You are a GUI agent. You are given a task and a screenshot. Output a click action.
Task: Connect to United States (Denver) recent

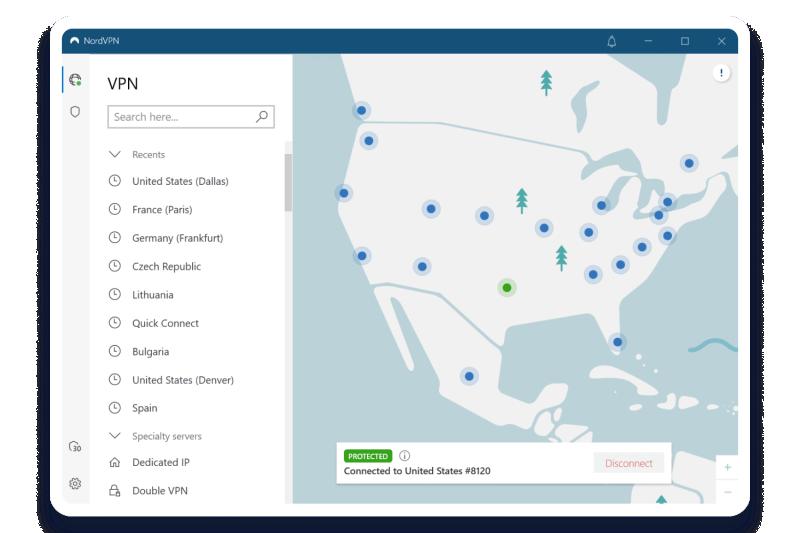[x=183, y=380]
